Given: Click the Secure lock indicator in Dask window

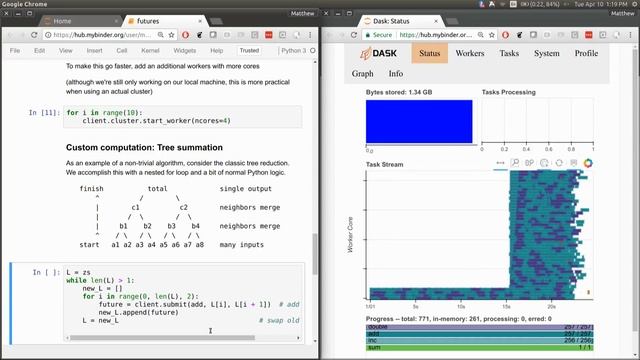Looking at the screenshot, I should coord(379,35).
